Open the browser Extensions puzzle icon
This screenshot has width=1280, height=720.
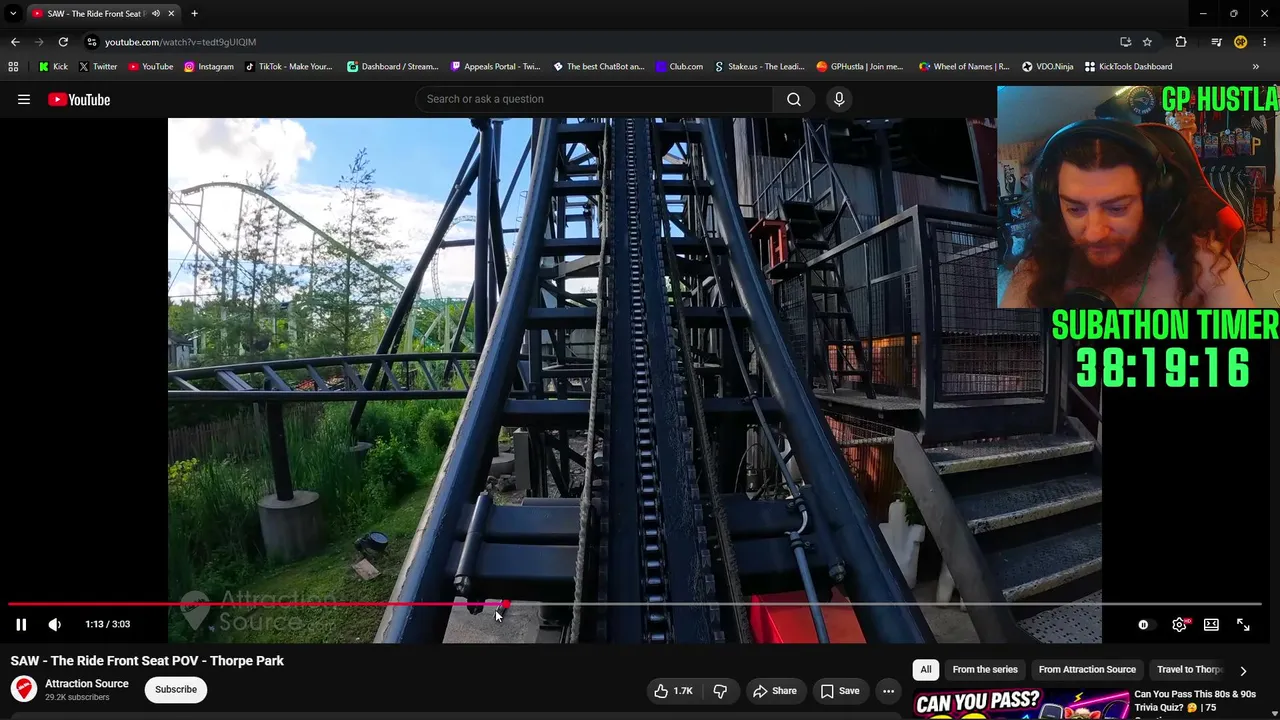1181,42
